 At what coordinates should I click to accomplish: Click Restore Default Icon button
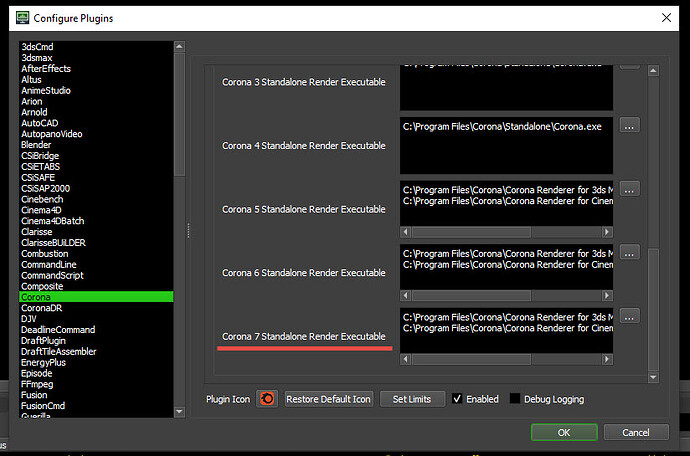point(329,399)
